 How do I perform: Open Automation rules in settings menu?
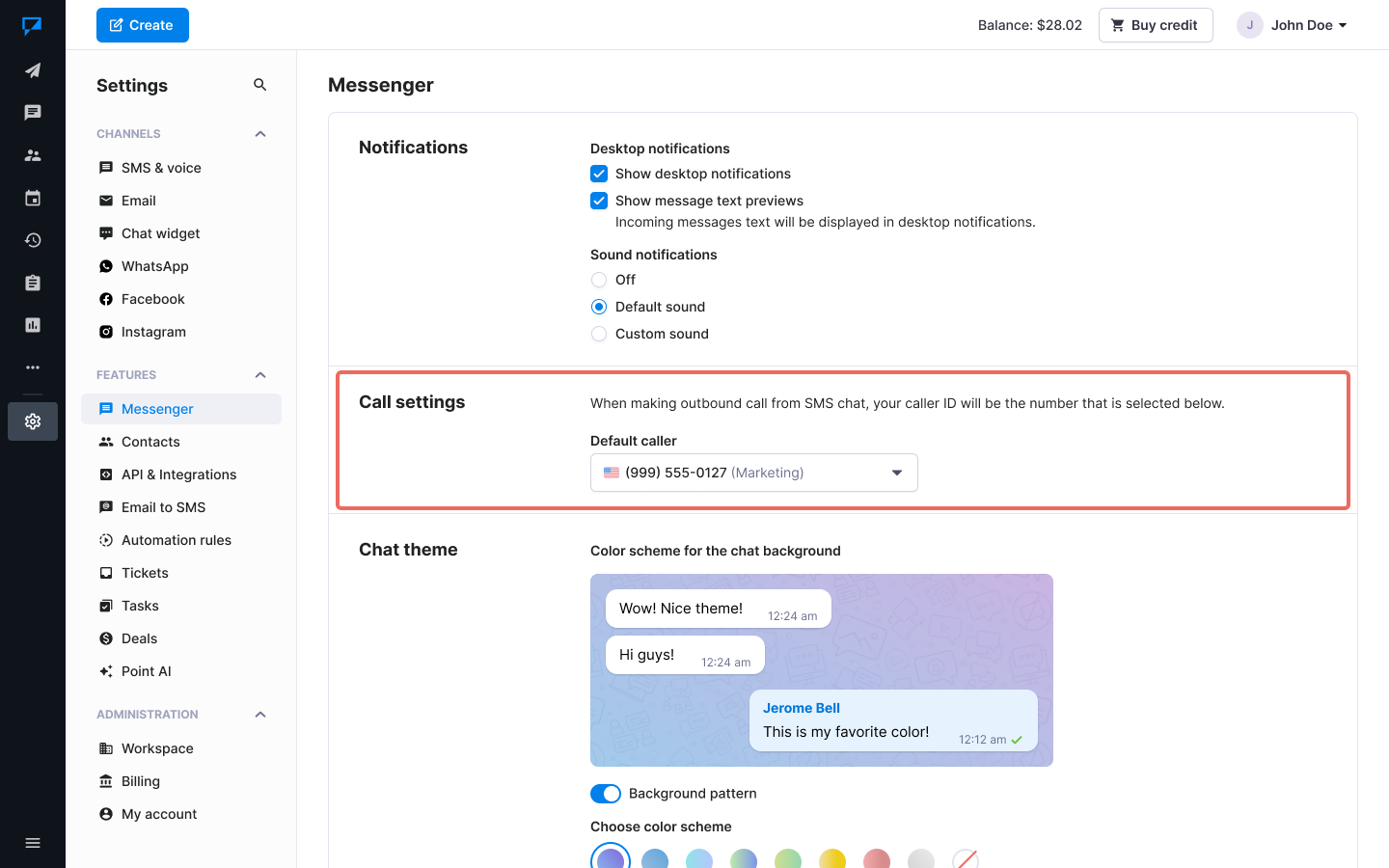[177, 540]
